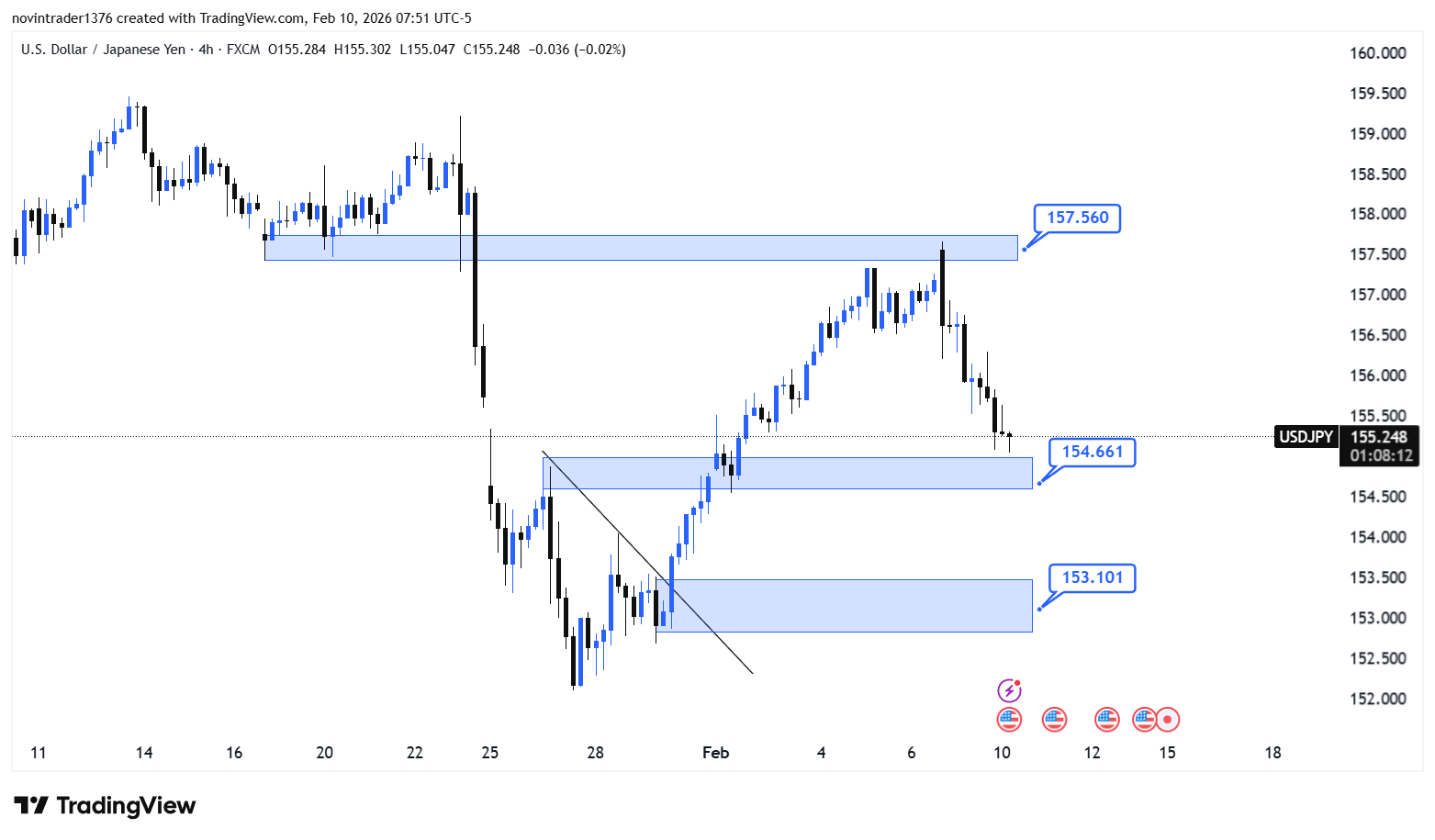Select the 157.560 price callout label
This screenshot has height=840, width=1435.
click(1077, 218)
